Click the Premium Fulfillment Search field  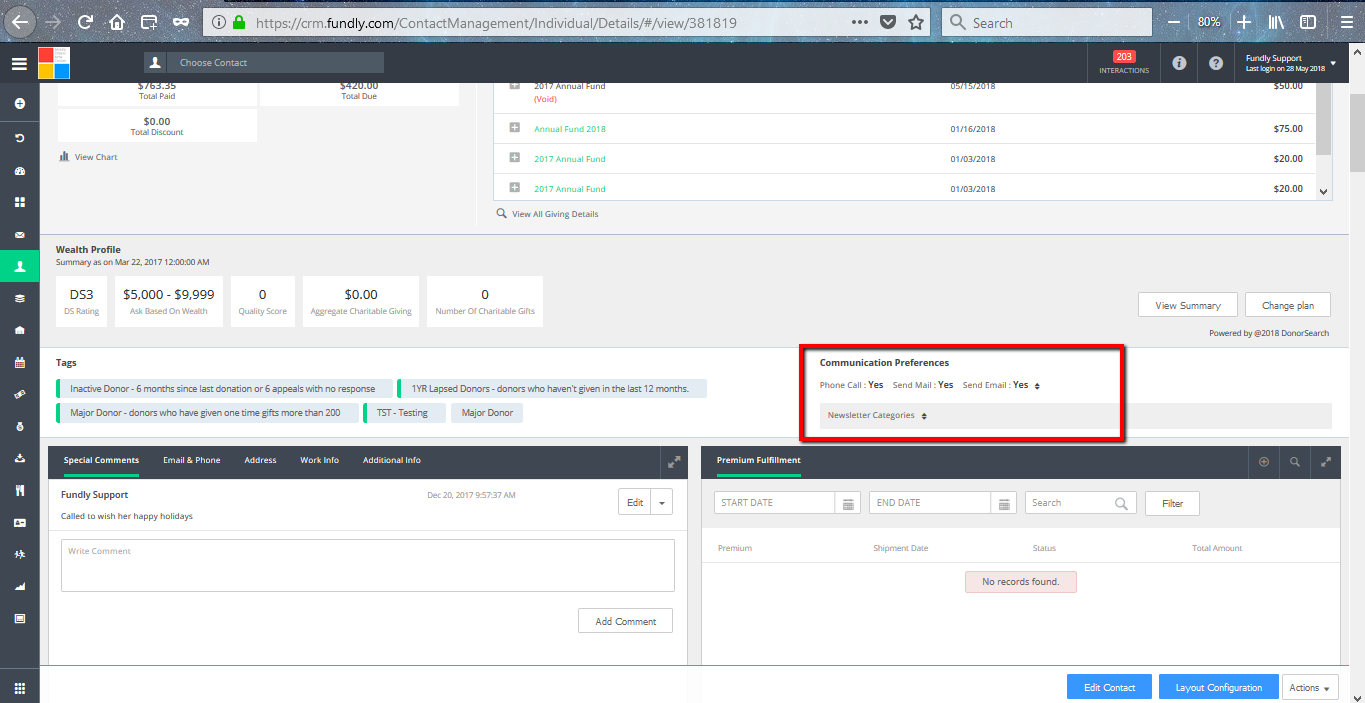pos(1081,503)
